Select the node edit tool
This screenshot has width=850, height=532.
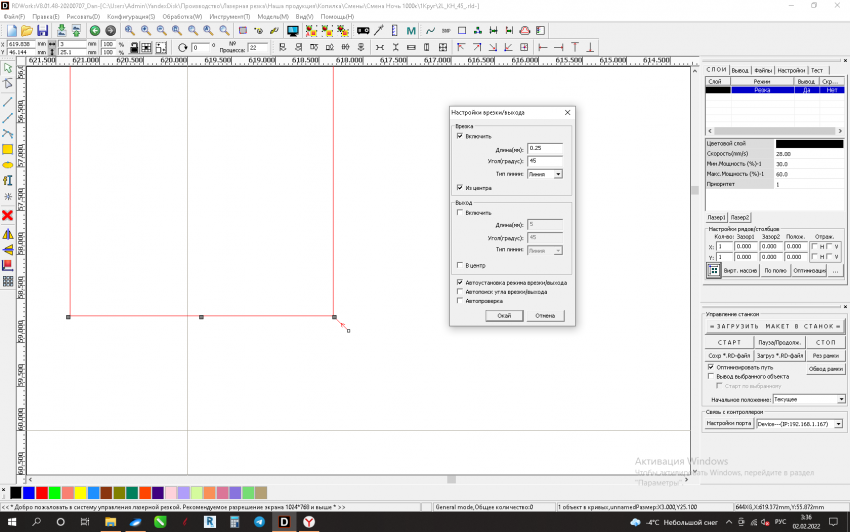[x=8, y=84]
